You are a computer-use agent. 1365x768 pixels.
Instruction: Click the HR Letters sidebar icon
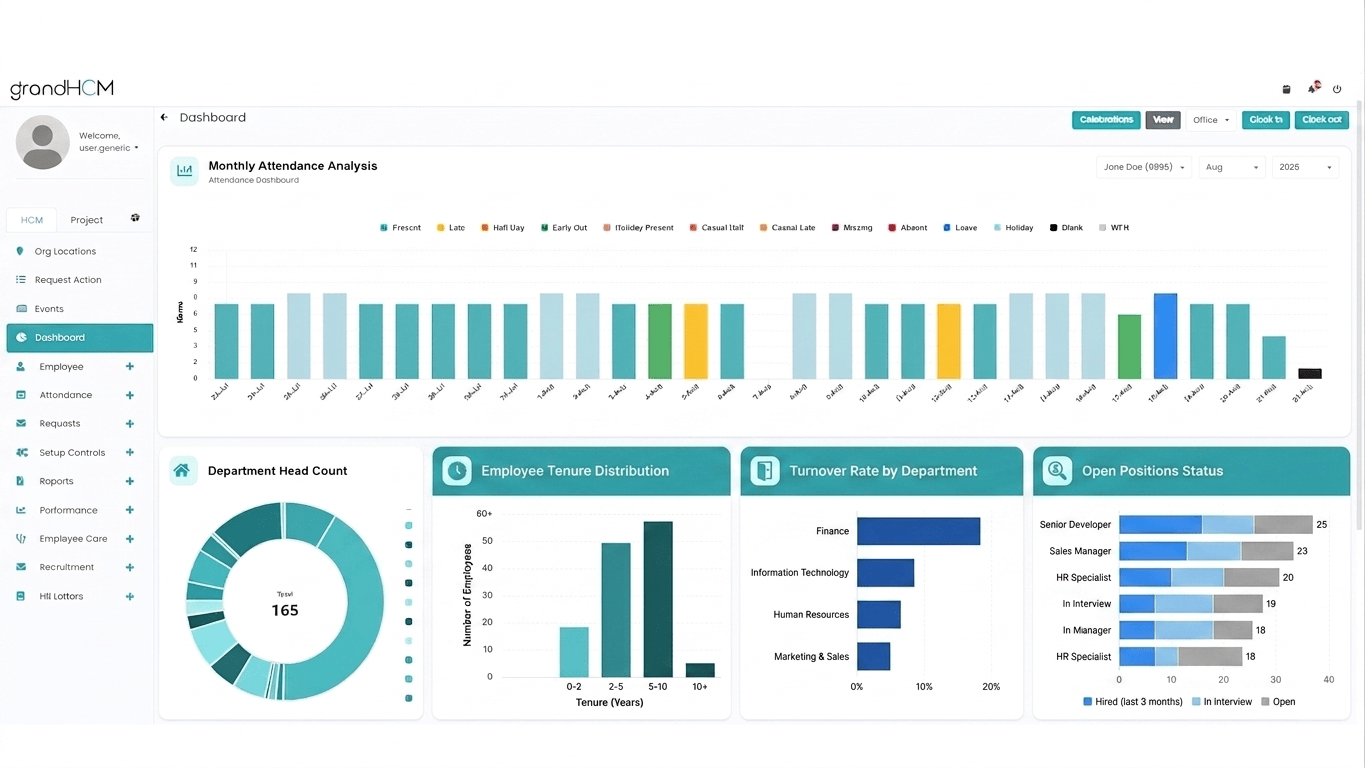(x=21, y=596)
